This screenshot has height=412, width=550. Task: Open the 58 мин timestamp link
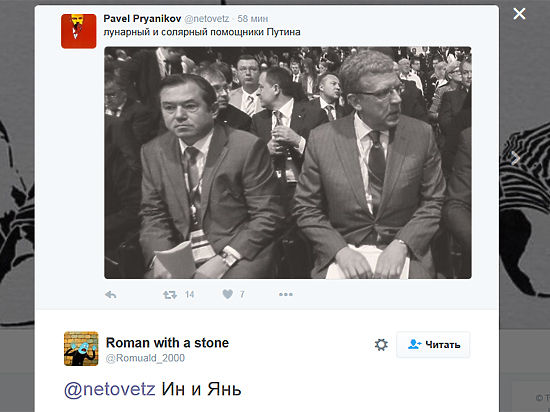(x=253, y=19)
